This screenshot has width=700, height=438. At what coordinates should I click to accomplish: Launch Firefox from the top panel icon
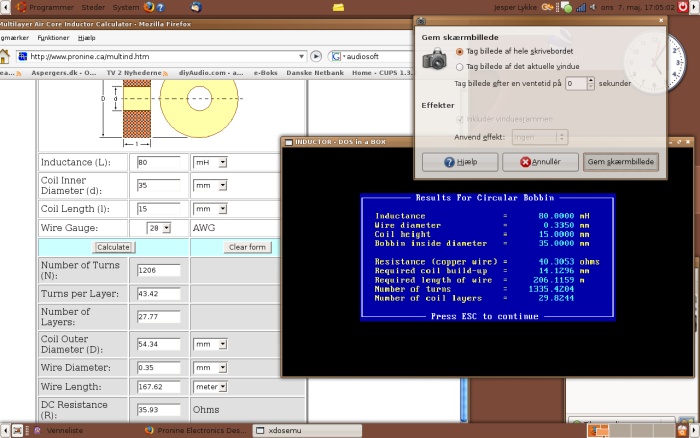149,7
